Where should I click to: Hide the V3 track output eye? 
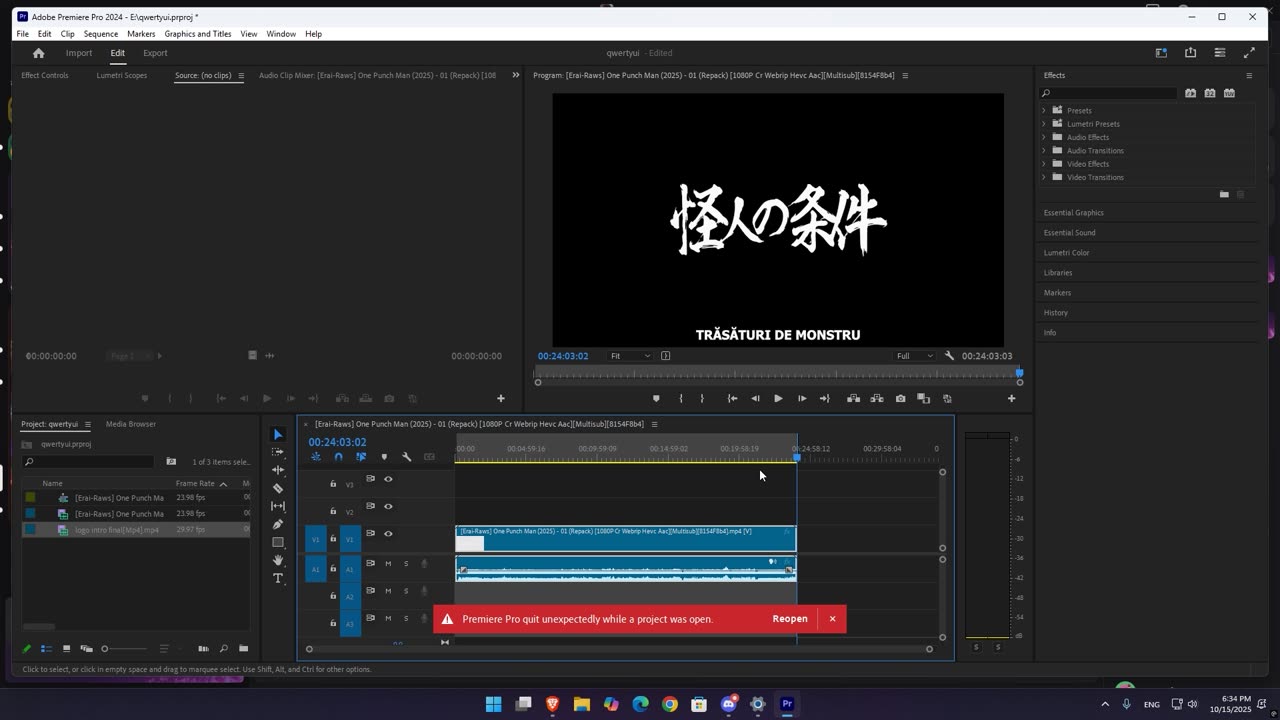click(388, 479)
